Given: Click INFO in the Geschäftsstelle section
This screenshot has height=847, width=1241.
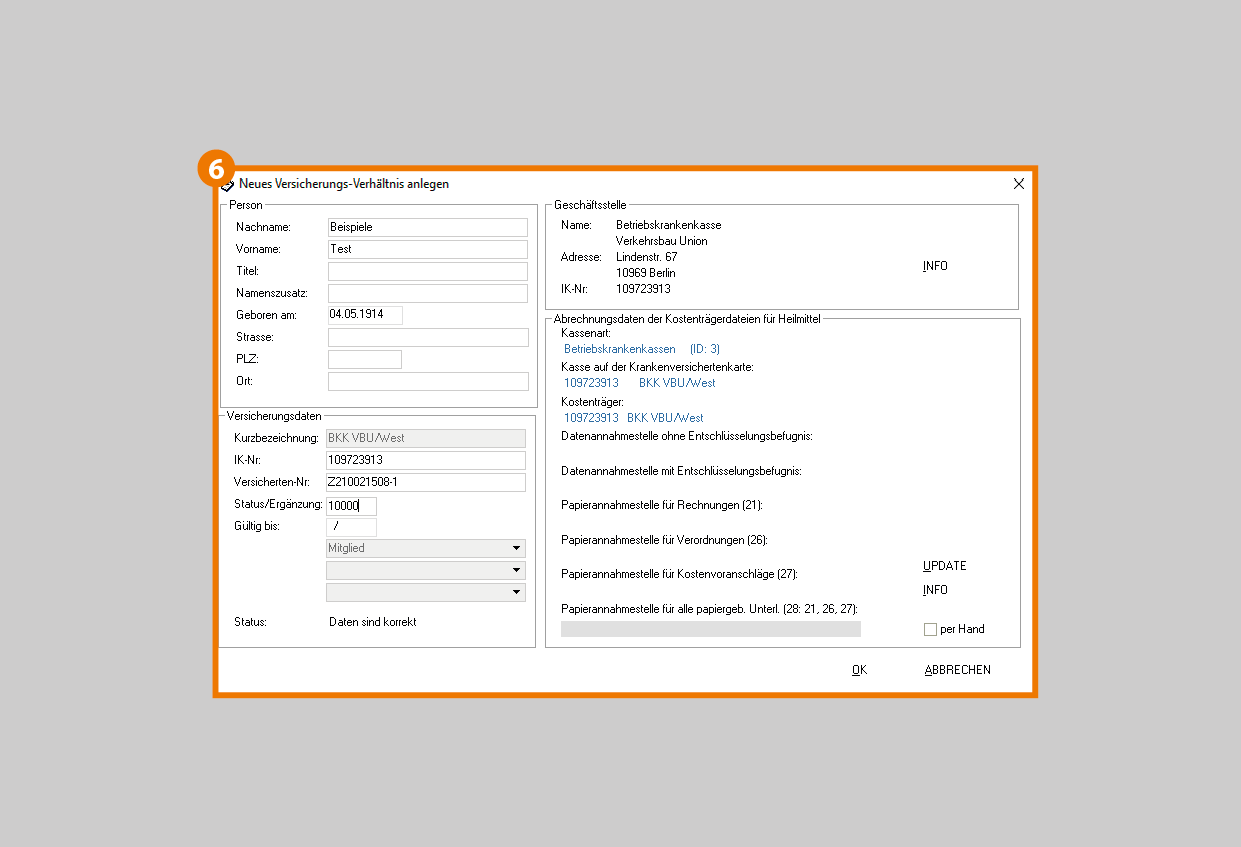Looking at the screenshot, I should (935, 266).
